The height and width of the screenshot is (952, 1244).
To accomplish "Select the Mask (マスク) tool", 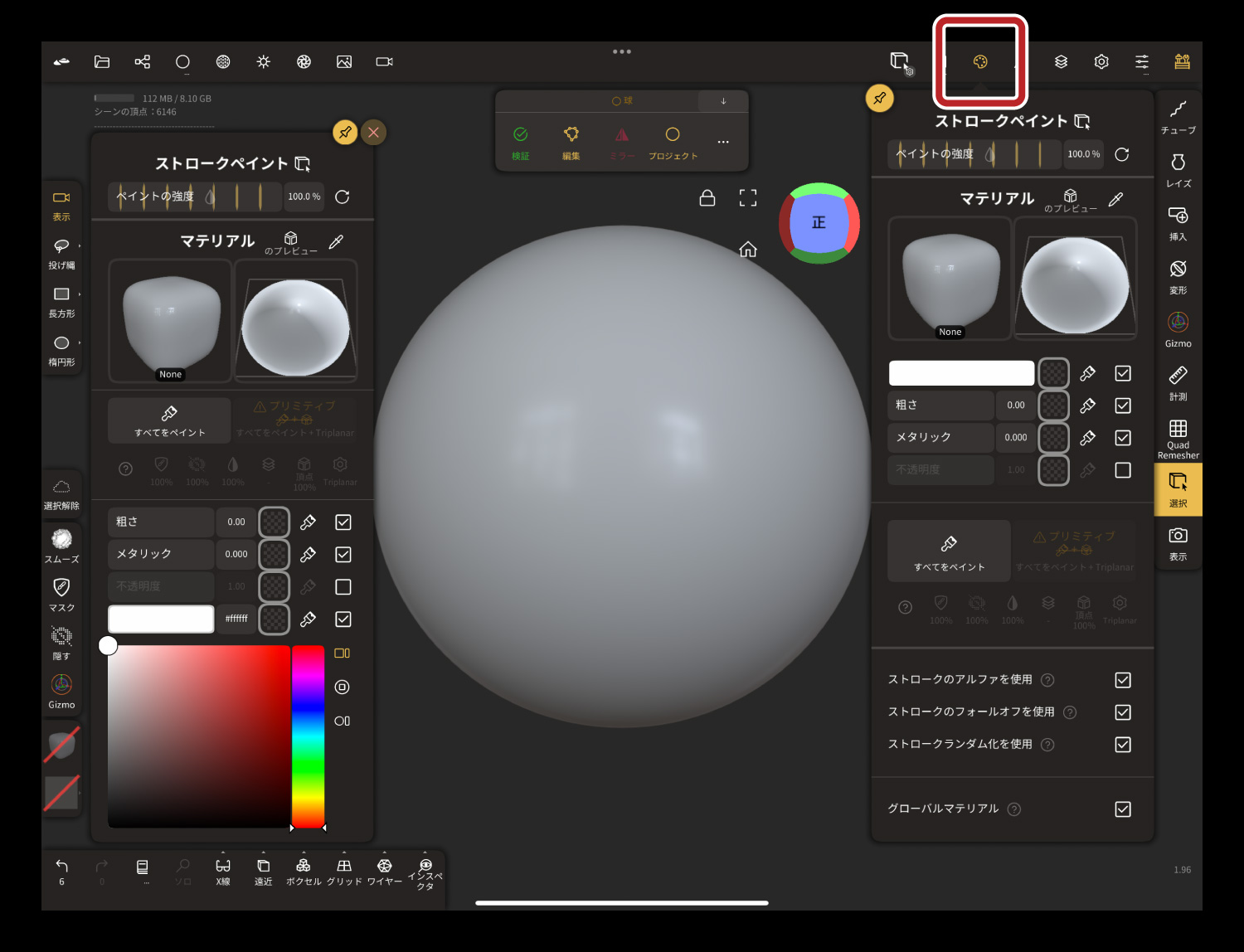I will coord(61,594).
